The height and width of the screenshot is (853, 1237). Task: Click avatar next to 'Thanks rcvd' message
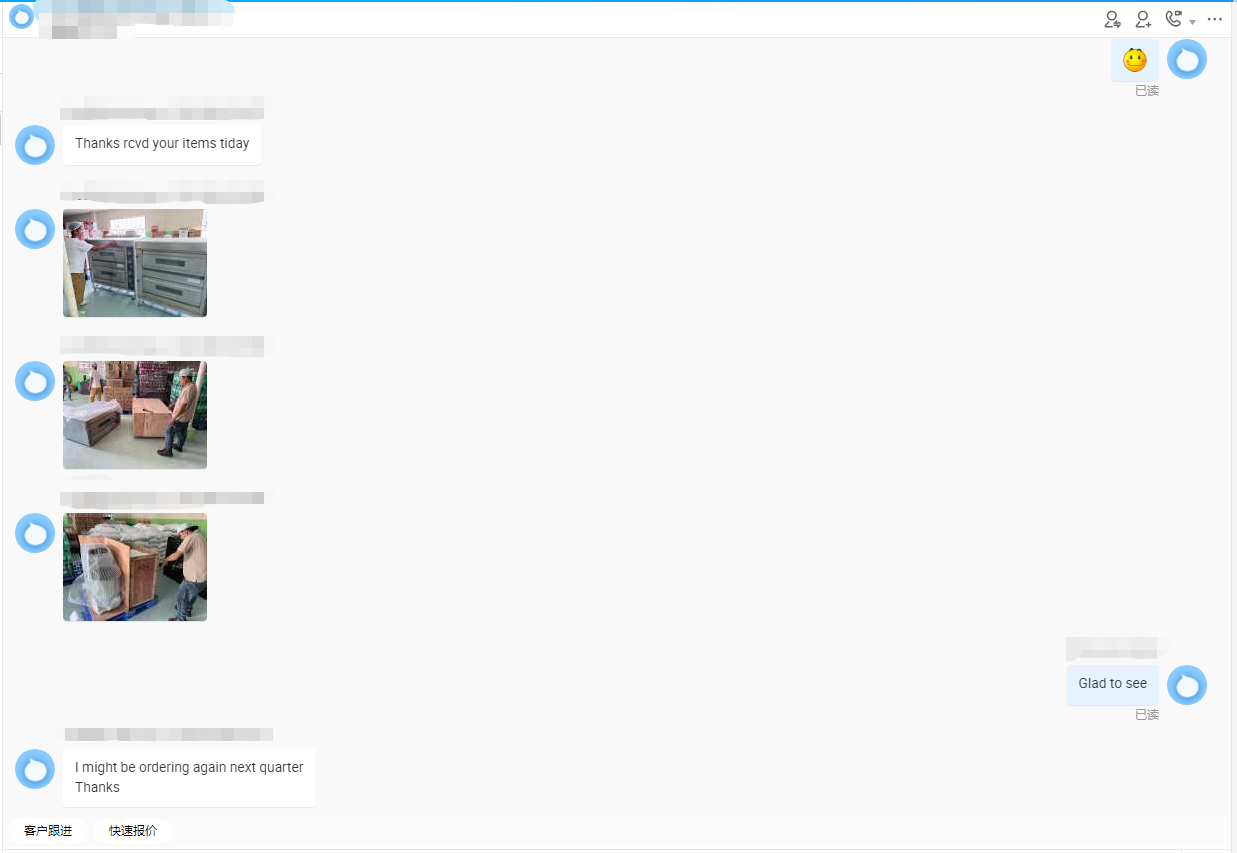35,145
